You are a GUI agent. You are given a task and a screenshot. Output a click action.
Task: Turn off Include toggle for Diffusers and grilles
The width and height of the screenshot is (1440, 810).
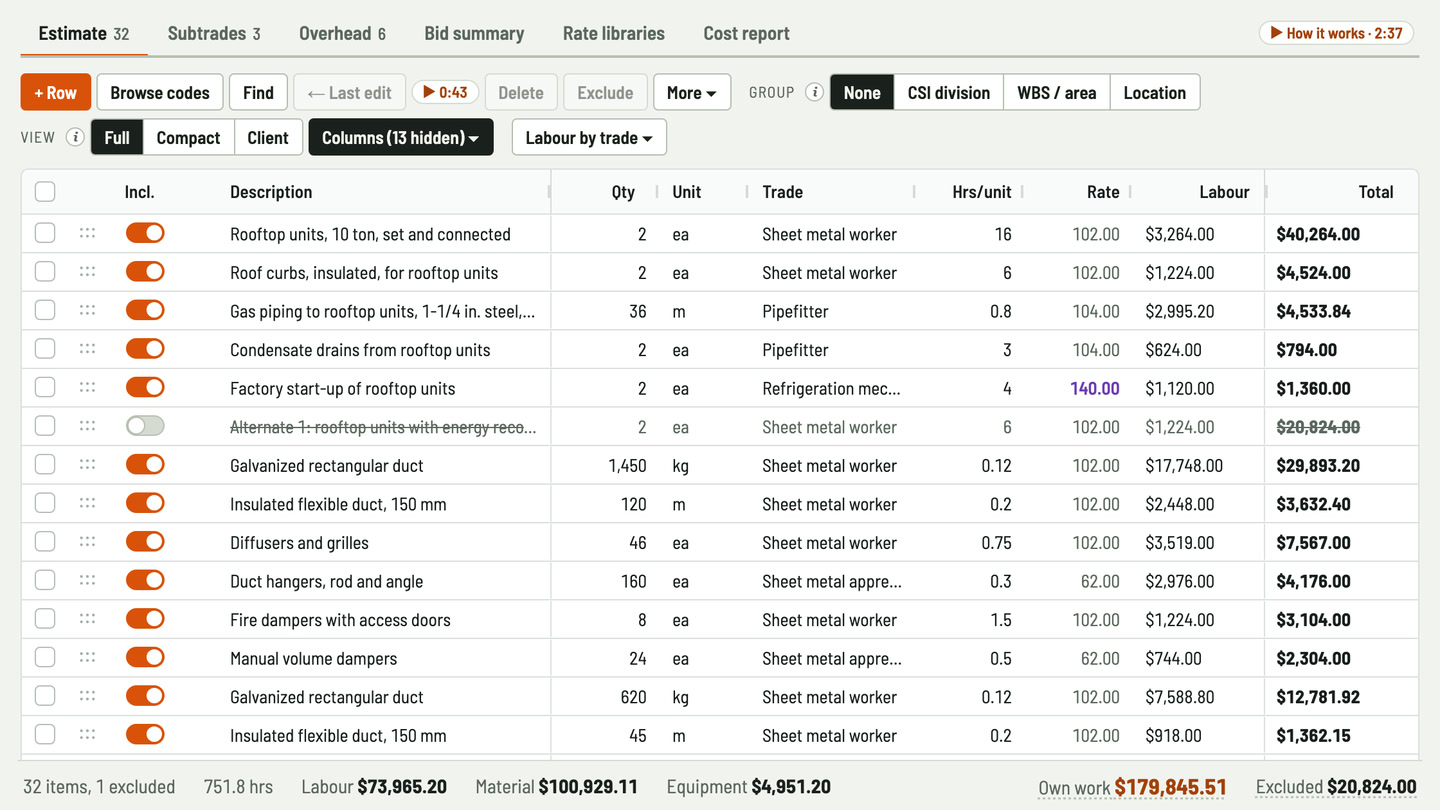[x=145, y=542]
